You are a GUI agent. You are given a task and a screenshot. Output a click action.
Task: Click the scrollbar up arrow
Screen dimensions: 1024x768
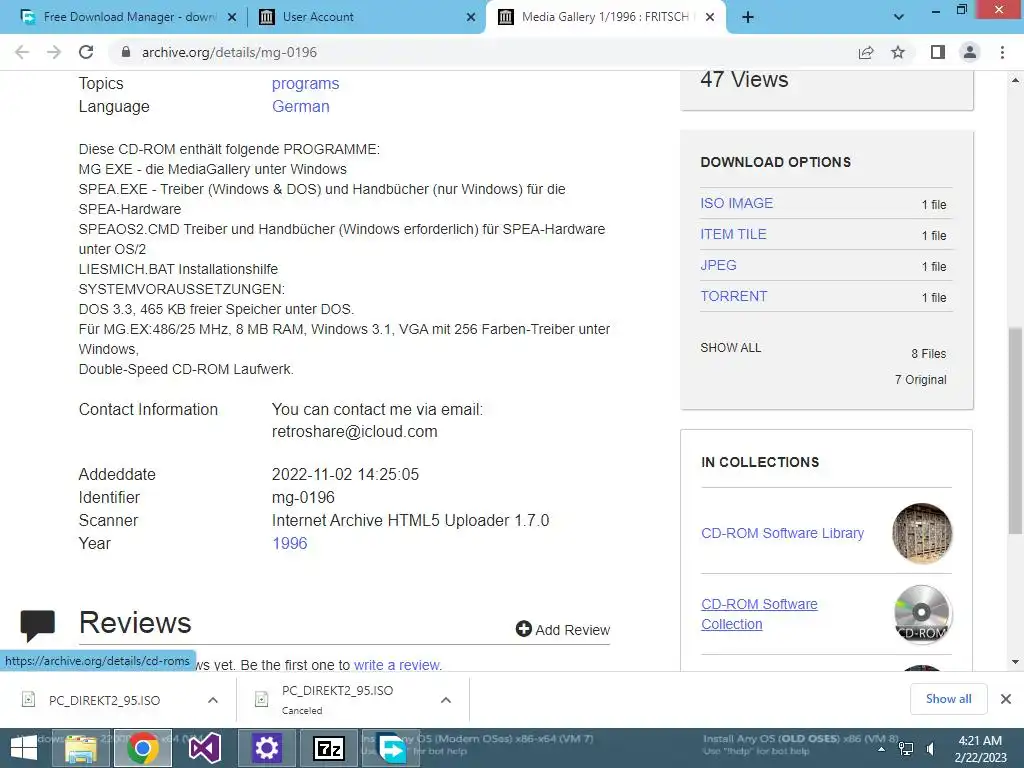click(x=1015, y=80)
